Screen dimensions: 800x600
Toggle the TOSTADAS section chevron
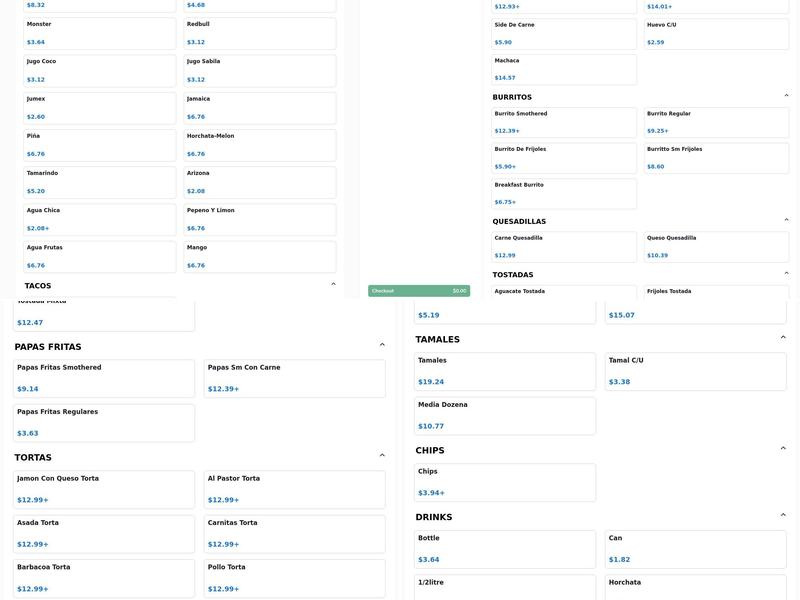pos(786,274)
